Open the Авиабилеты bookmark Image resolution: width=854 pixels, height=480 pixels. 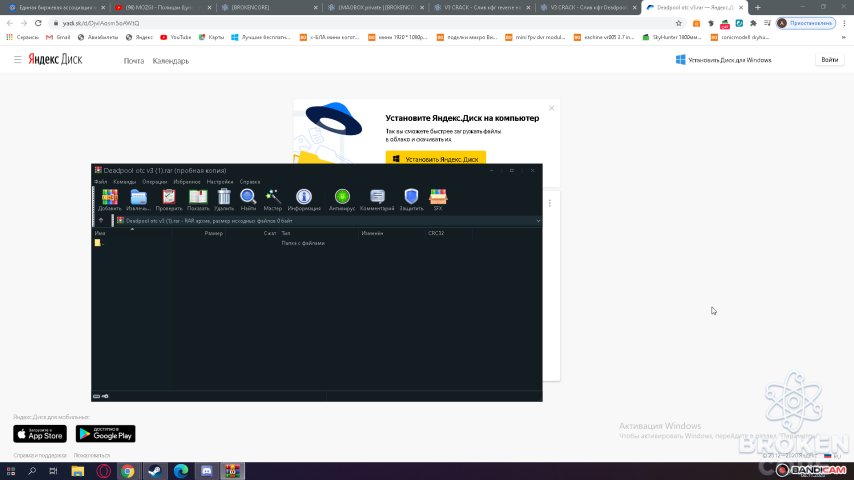[98, 37]
